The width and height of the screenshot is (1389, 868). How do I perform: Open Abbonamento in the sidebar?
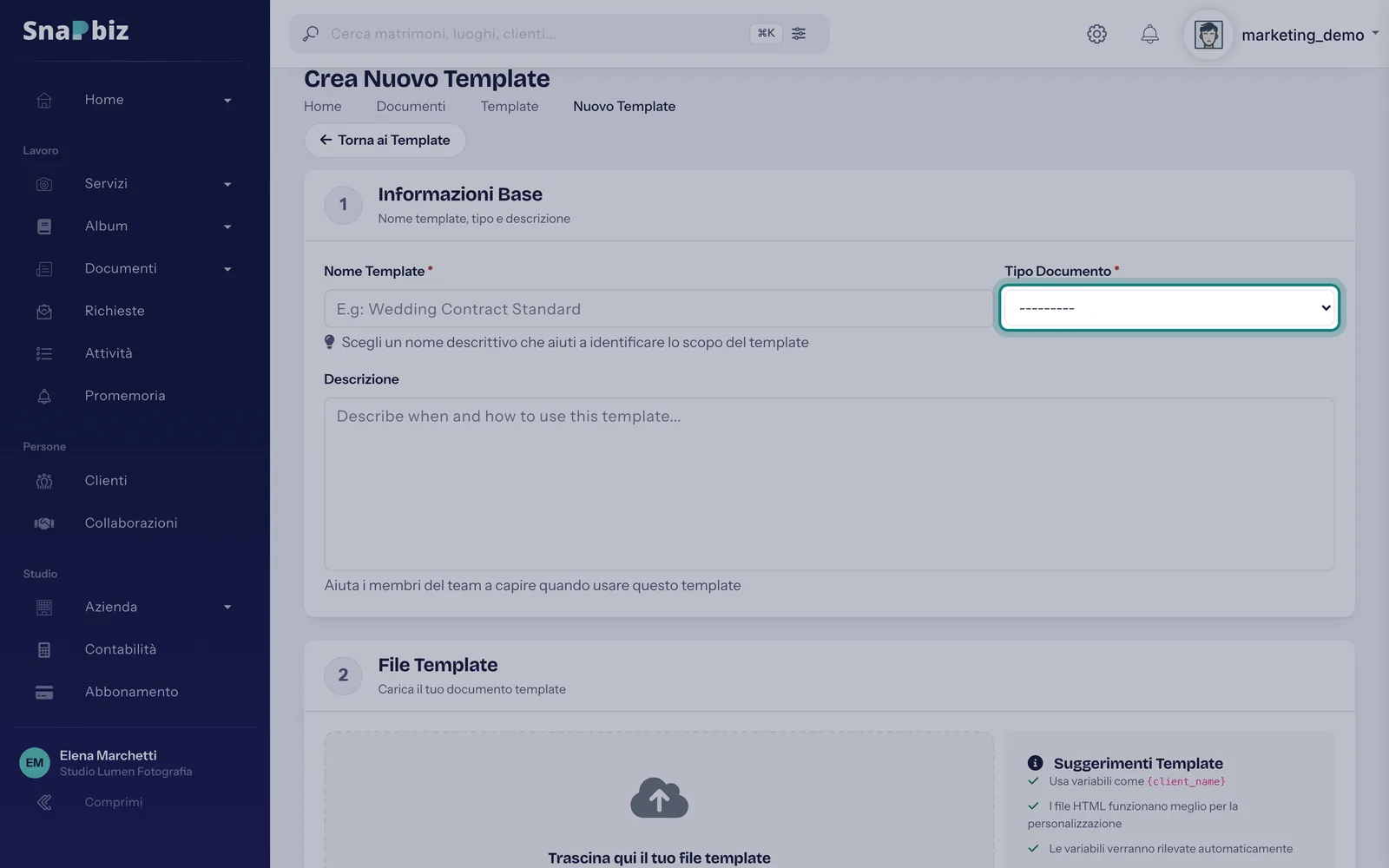[131, 692]
